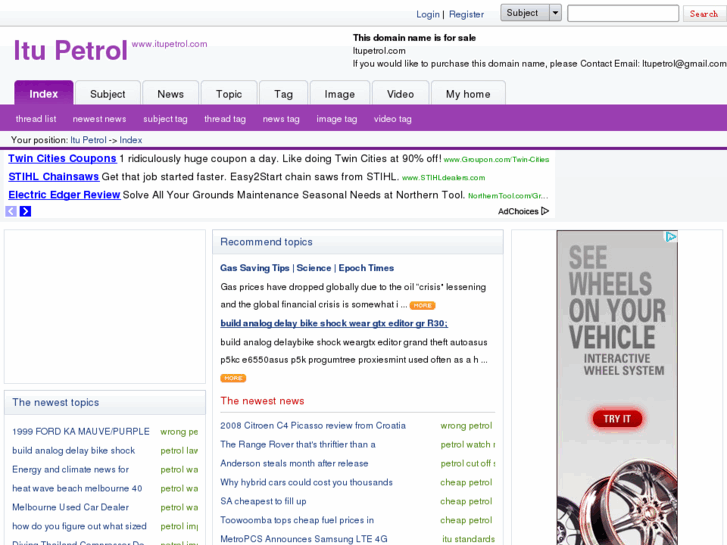Switch to the Subject tab
Screen dimensions: 727x545
coord(108,94)
